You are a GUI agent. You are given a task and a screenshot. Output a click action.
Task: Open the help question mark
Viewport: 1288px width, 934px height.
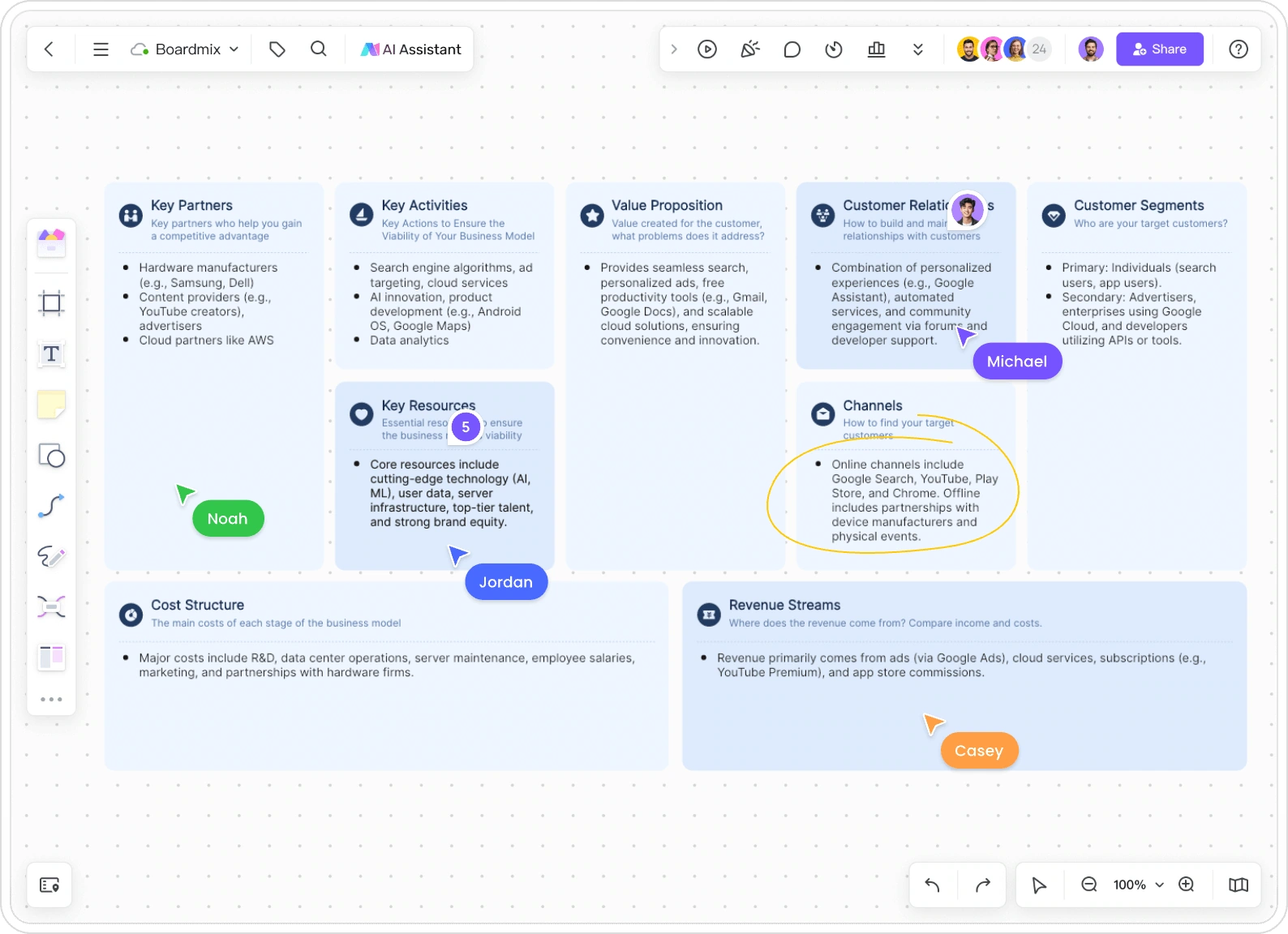[x=1239, y=49]
